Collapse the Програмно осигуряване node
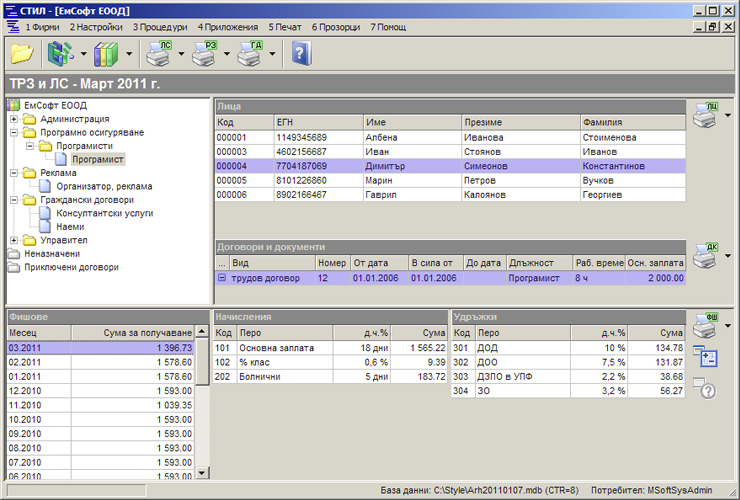The height and width of the screenshot is (500, 740). (x=14, y=133)
